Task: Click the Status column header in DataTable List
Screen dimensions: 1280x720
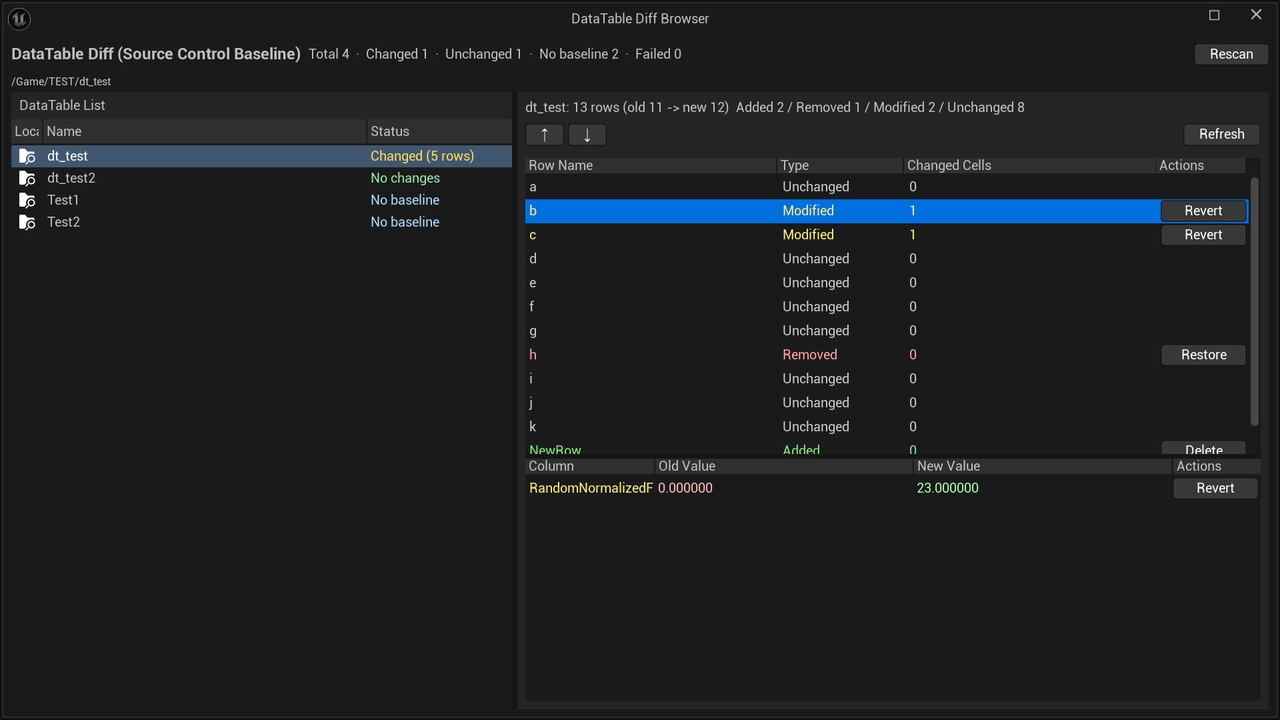Action: point(439,131)
